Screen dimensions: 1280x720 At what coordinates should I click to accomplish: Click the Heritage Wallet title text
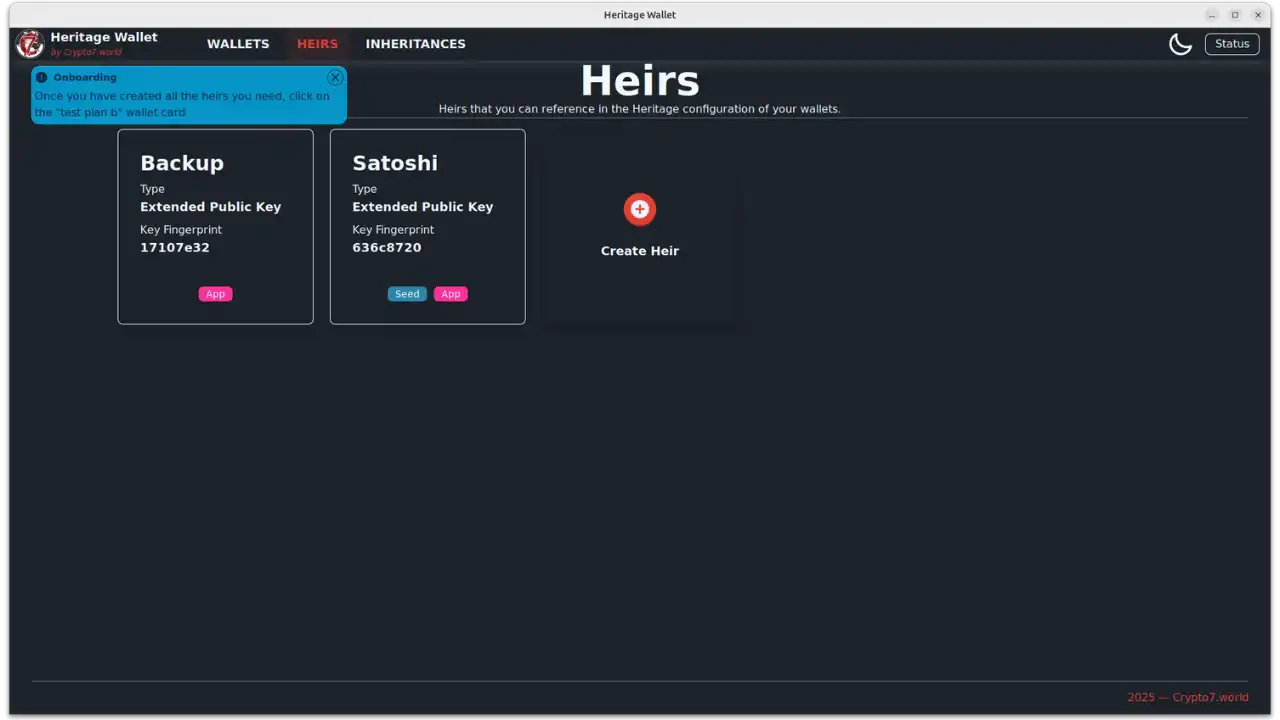pyautogui.click(x=104, y=36)
